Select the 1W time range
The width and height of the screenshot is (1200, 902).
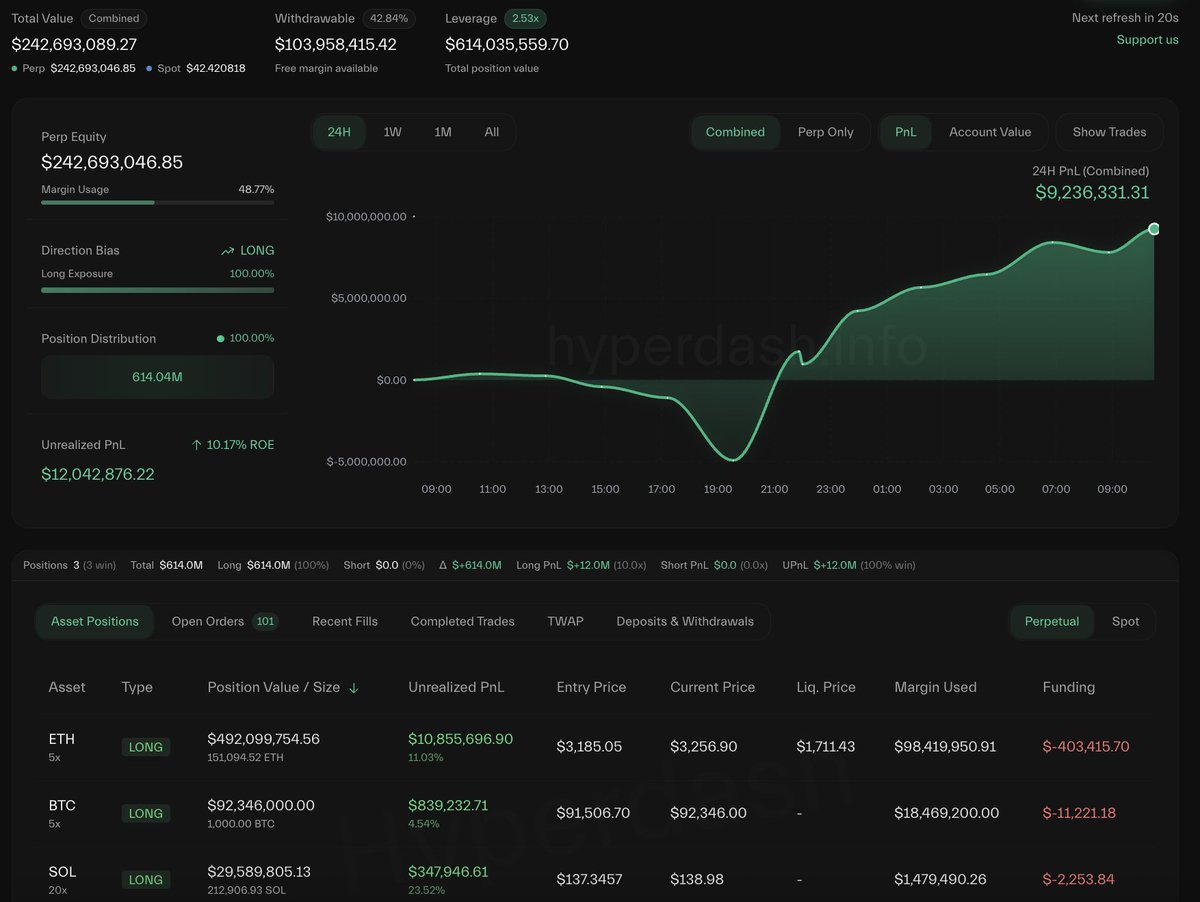pyautogui.click(x=392, y=132)
